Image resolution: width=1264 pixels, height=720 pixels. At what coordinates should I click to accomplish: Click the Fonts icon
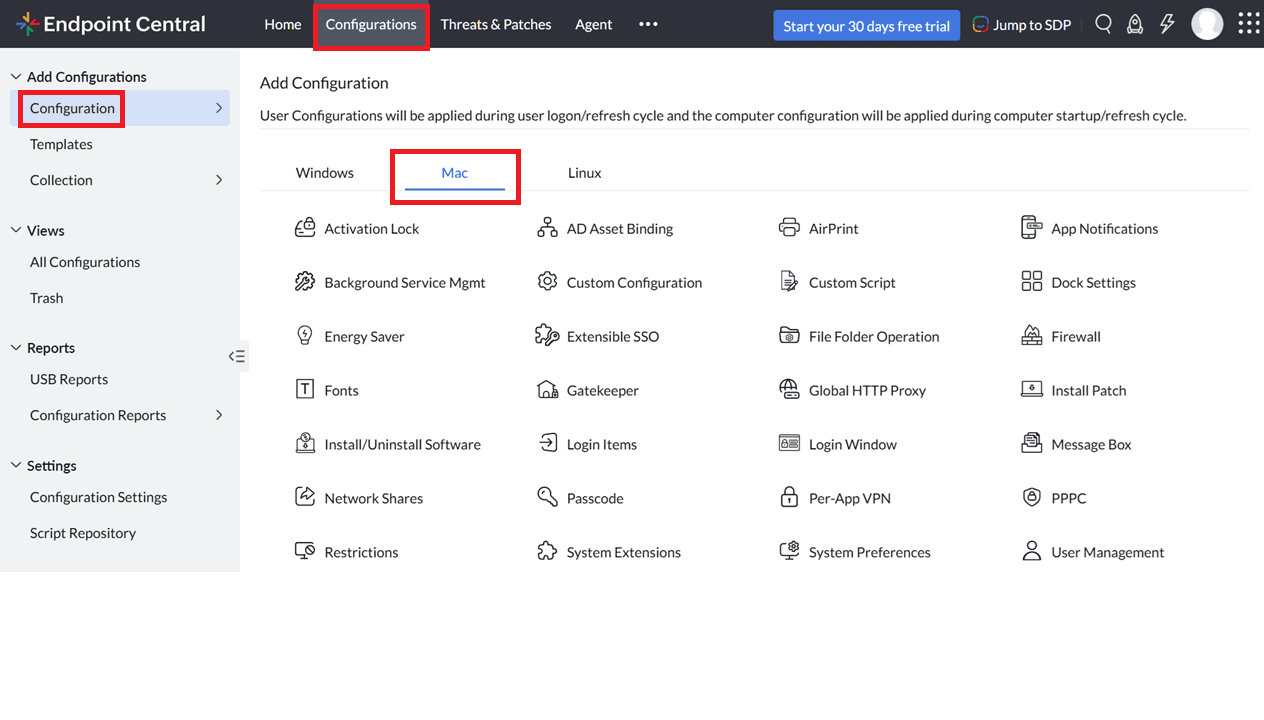pyautogui.click(x=305, y=390)
